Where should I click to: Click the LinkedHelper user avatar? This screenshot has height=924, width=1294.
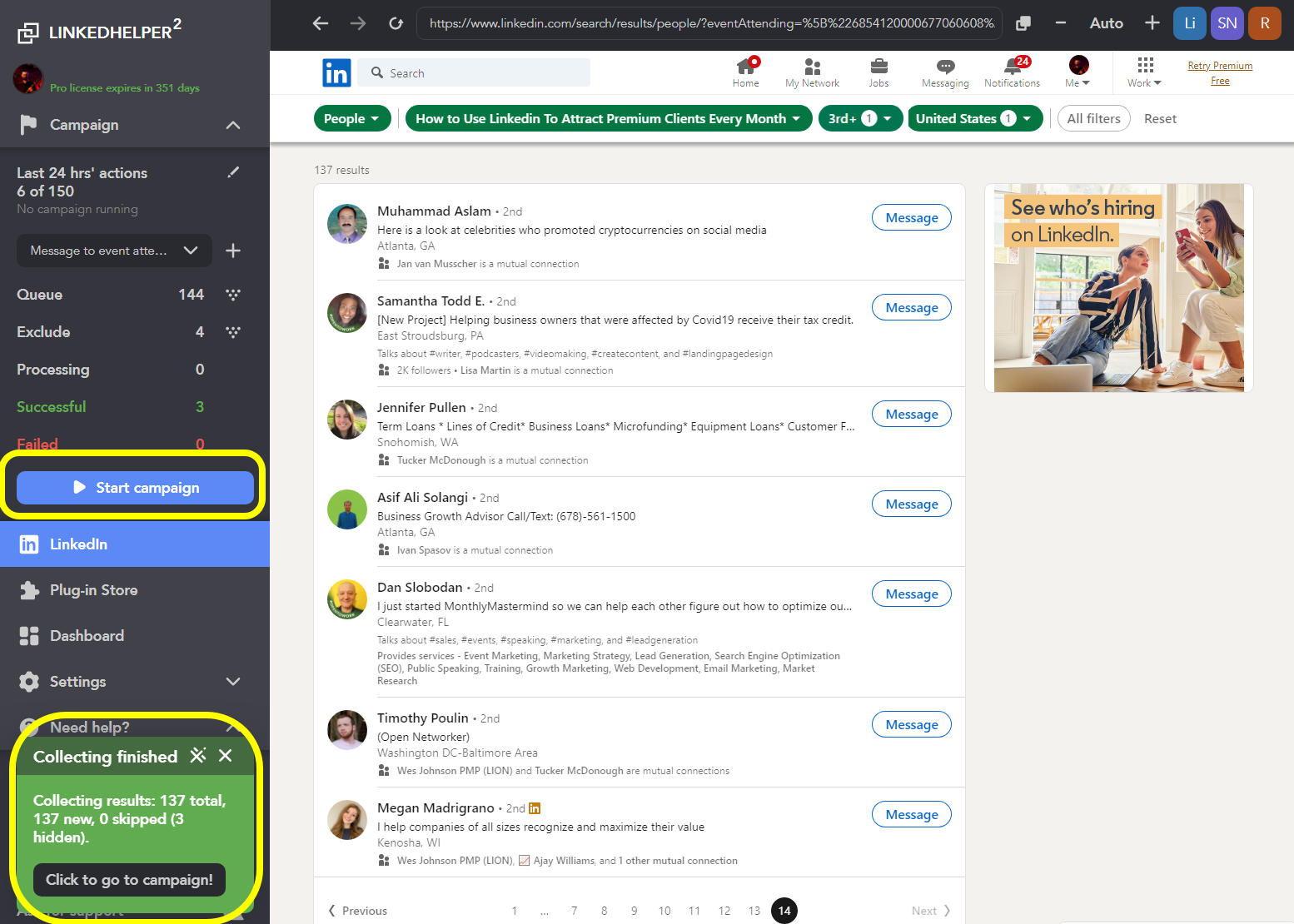28,79
